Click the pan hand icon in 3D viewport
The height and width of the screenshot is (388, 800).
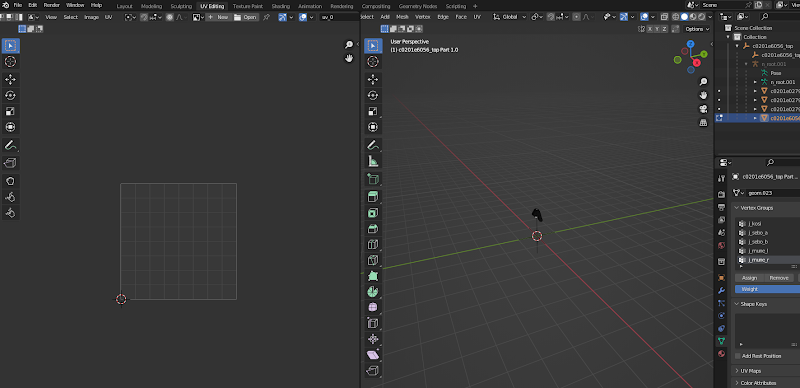click(704, 95)
